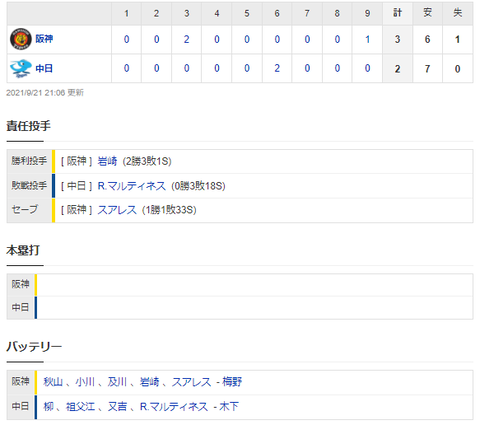Open losing pitcher R.マルティネス link
Viewport: 480px width, 425px height.
[132, 186]
